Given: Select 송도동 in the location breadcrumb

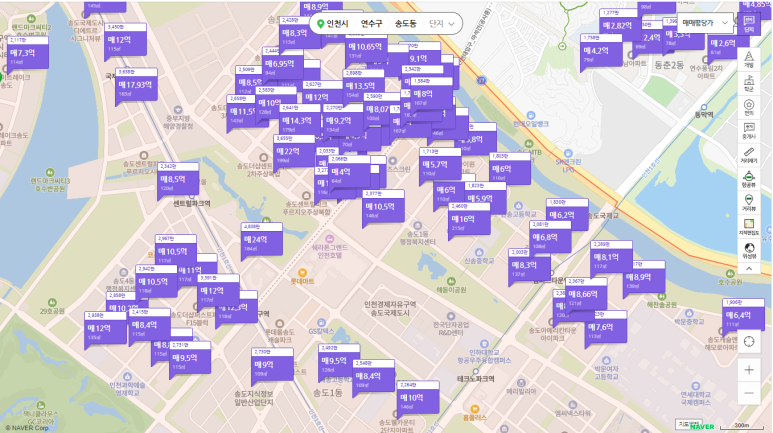Looking at the screenshot, I should point(405,24).
